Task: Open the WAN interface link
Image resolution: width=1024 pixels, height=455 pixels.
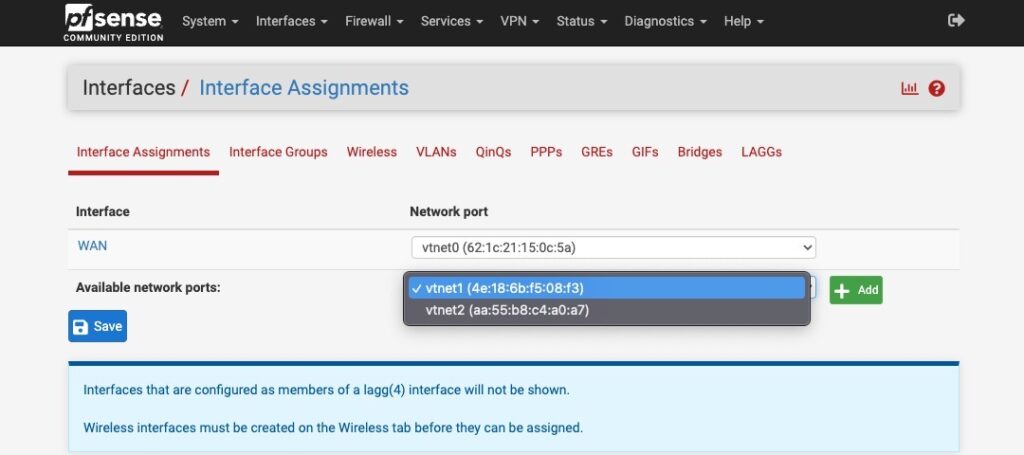Action: pyautogui.click(x=92, y=246)
